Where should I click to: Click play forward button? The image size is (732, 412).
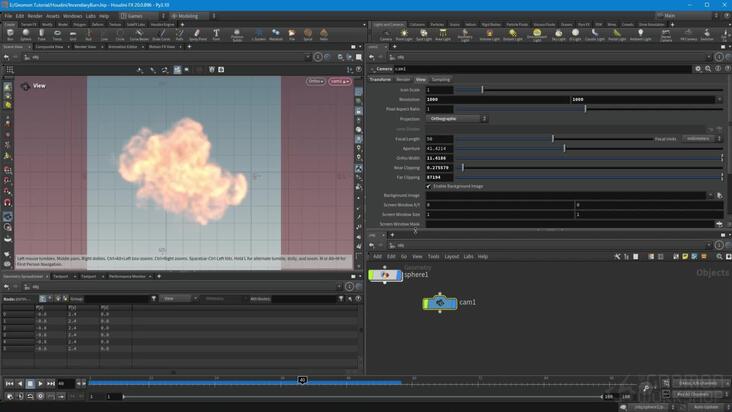[41, 384]
